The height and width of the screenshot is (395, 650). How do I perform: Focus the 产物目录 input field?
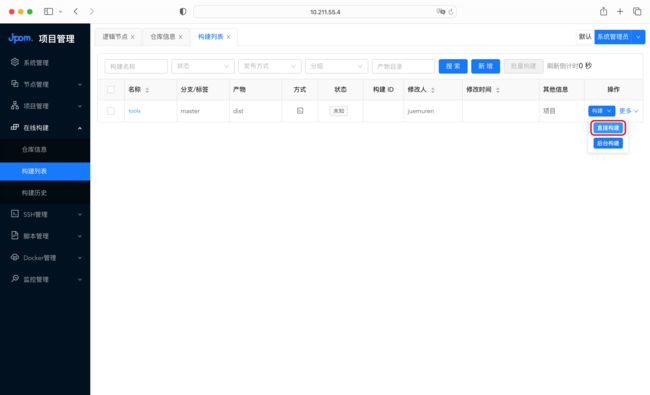point(403,66)
